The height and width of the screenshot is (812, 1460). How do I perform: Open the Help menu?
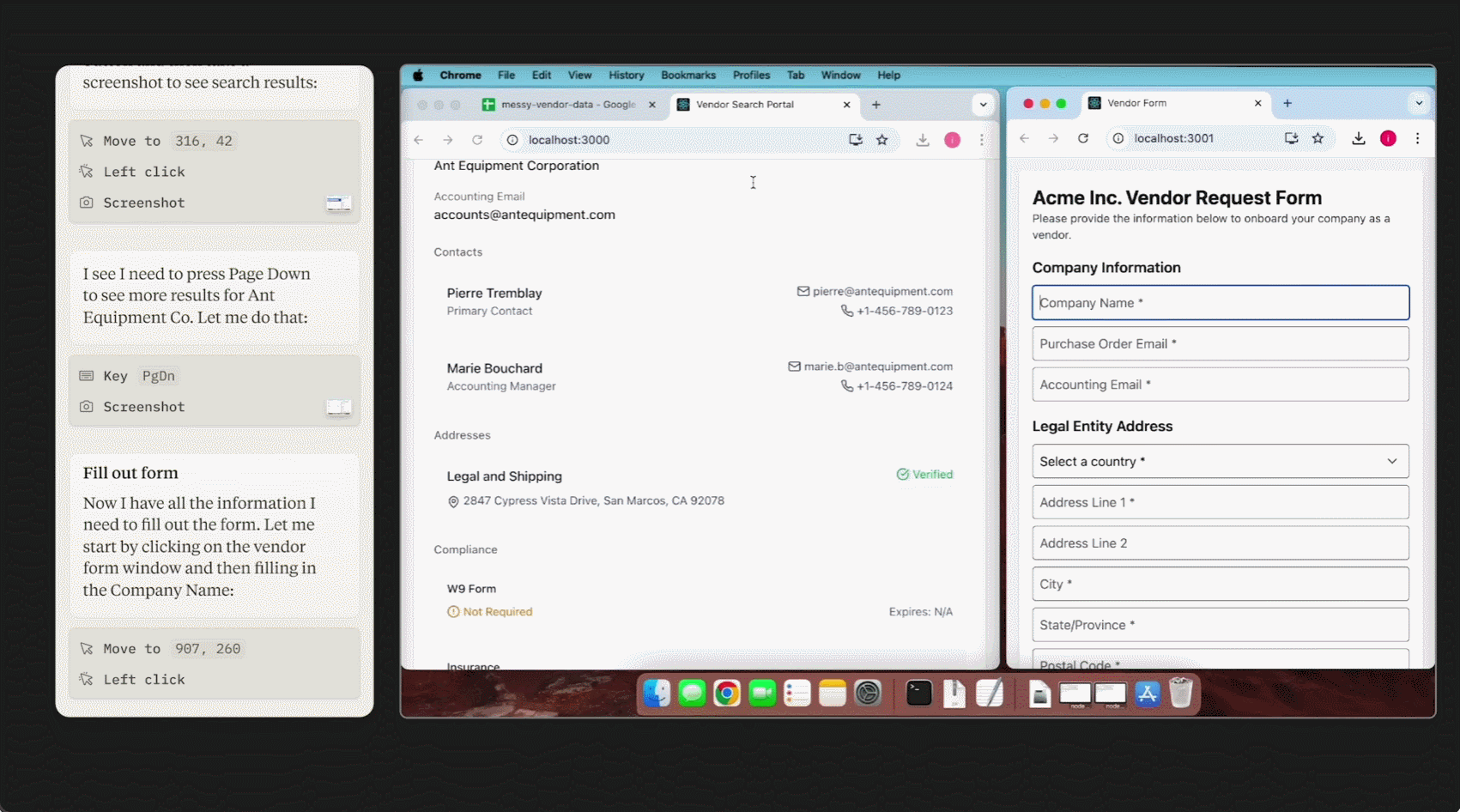889,76
